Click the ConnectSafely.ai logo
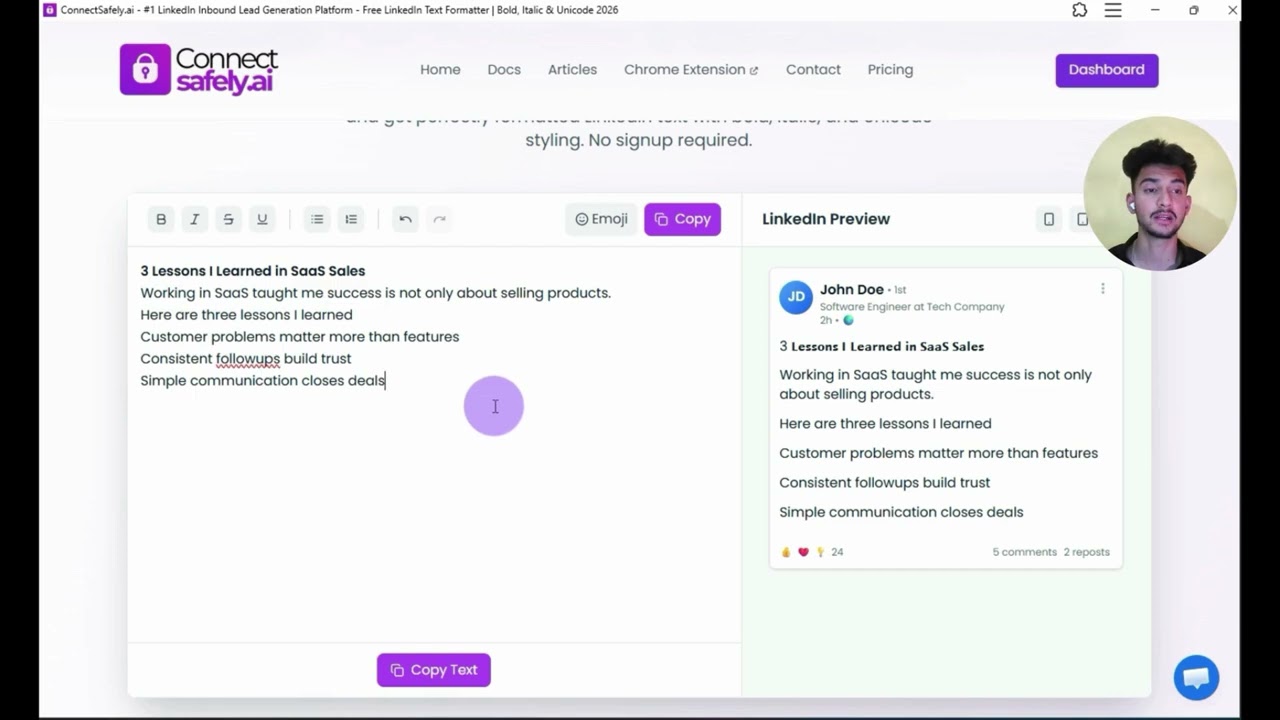 pyautogui.click(x=199, y=70)
